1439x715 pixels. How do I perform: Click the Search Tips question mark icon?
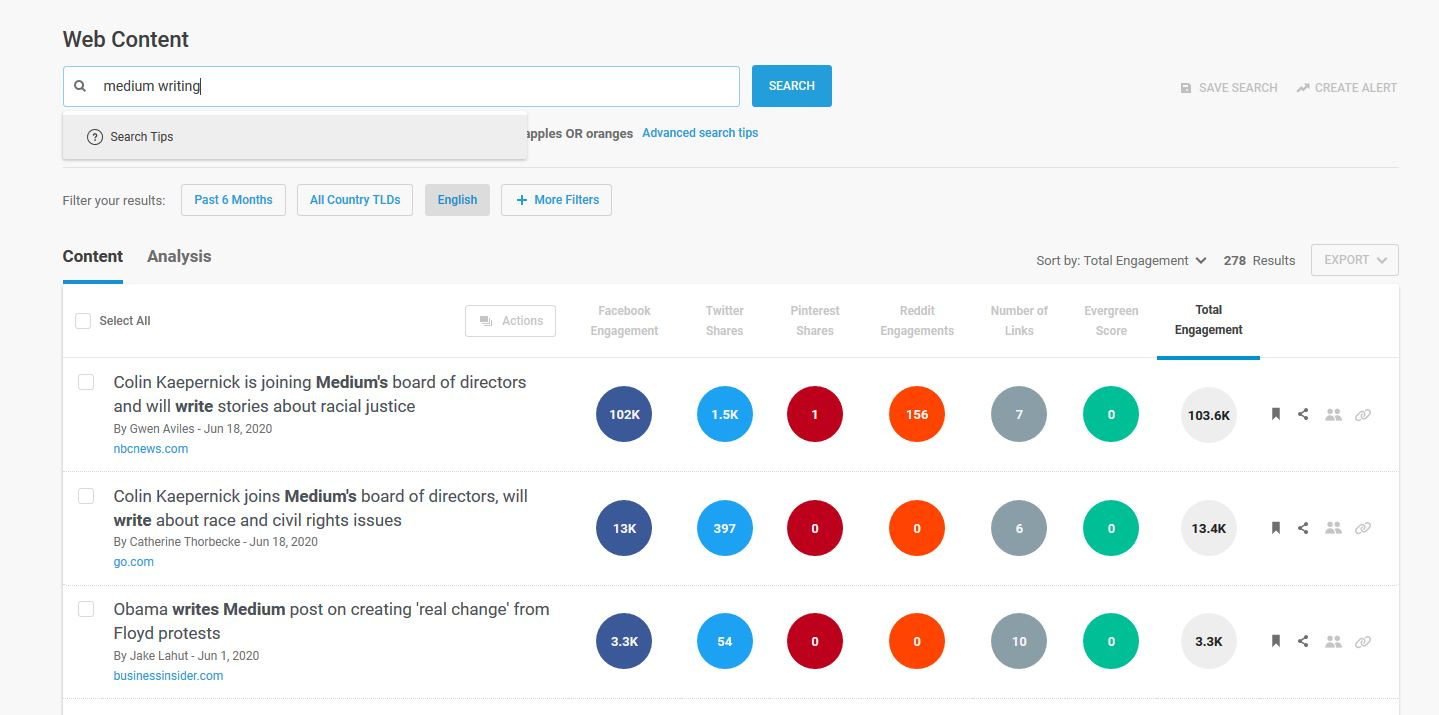tap(95, 137)
